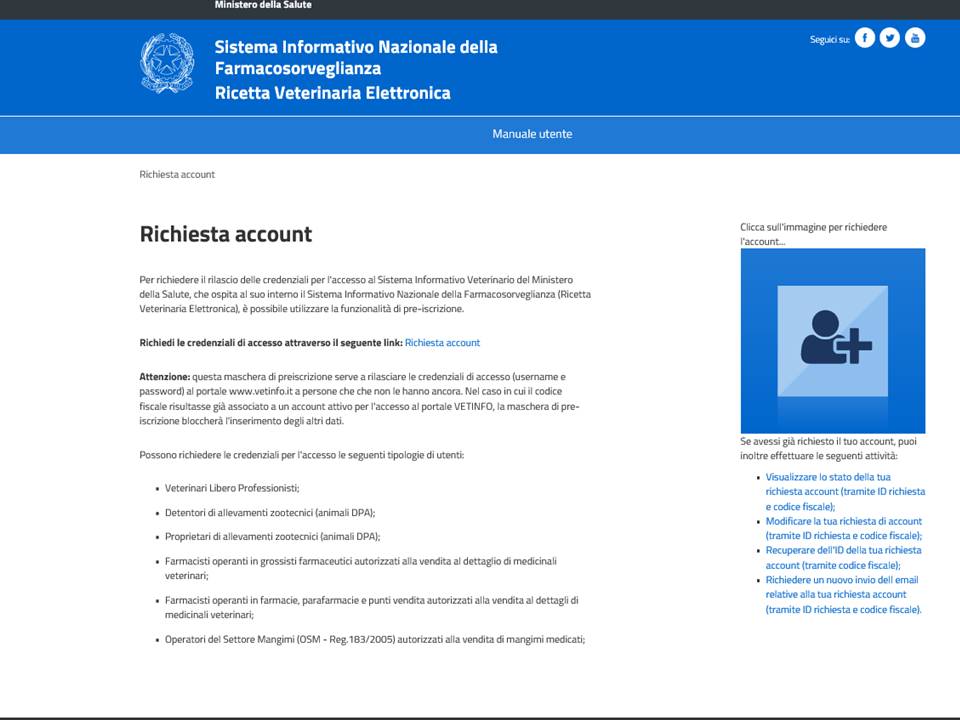Open the Twitter social icon
The image size is (960, 720).
(x=890, y=38)
